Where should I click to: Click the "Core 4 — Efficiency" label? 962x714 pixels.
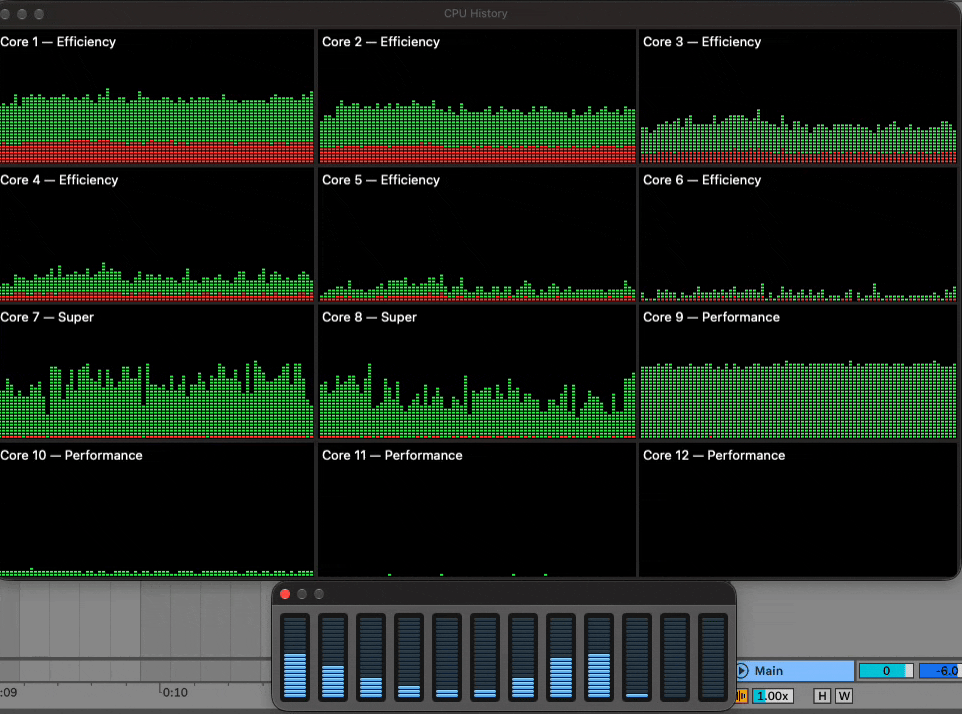tap(60, 180)
